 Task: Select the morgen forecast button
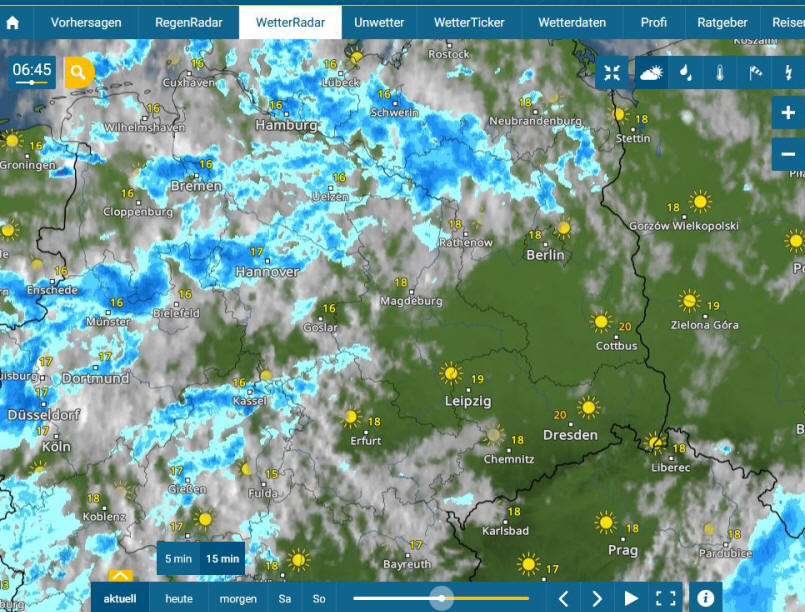(x=238, y=599)
